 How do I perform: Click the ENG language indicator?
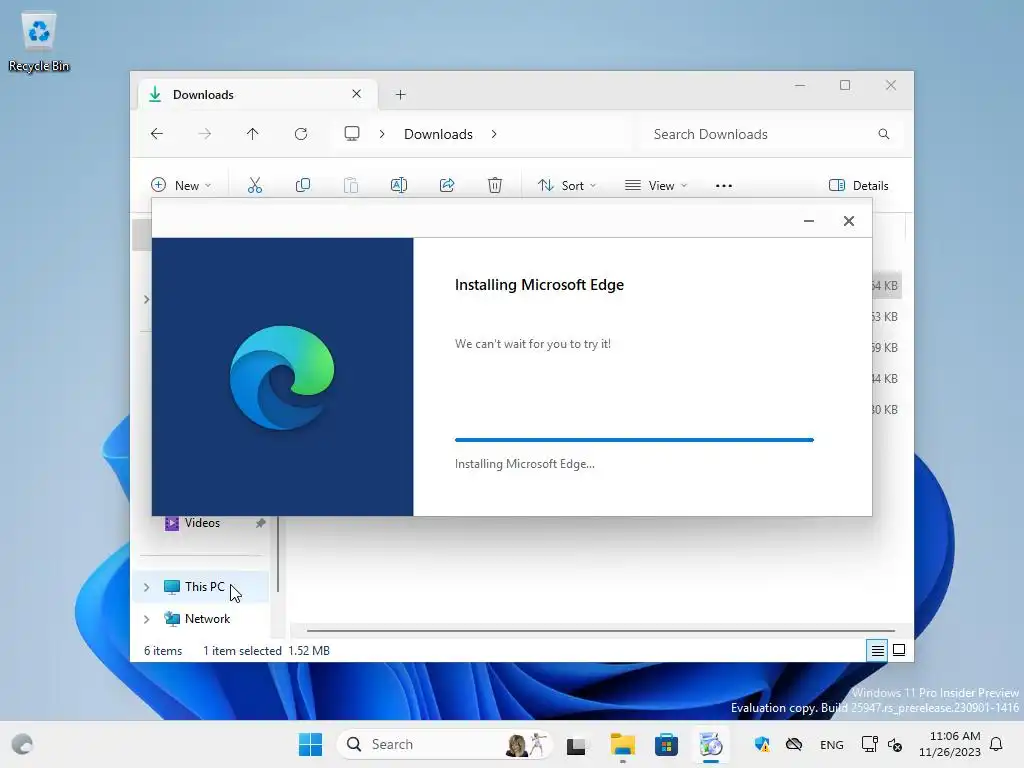(831, 744)
